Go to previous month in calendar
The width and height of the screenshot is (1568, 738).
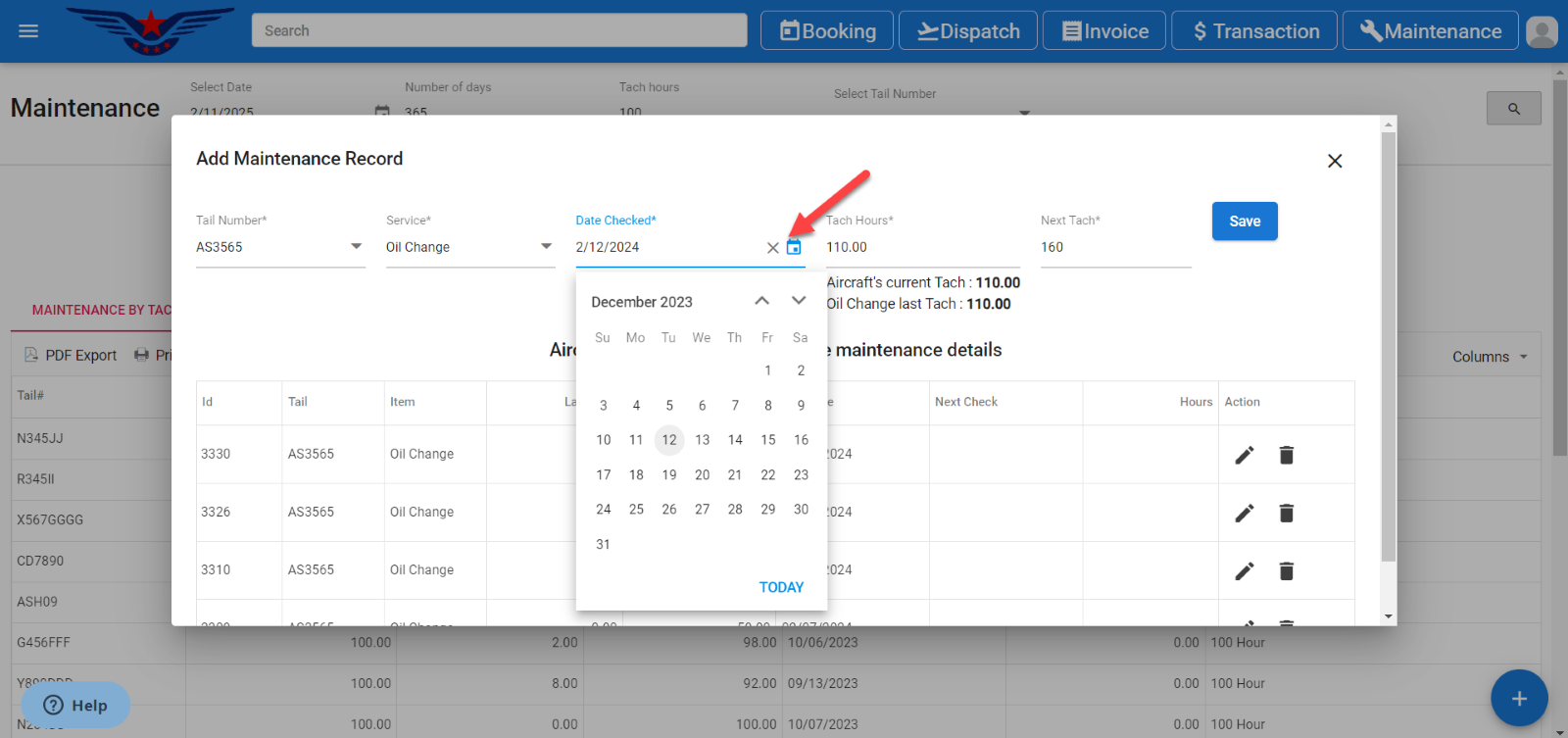(761, 301)
